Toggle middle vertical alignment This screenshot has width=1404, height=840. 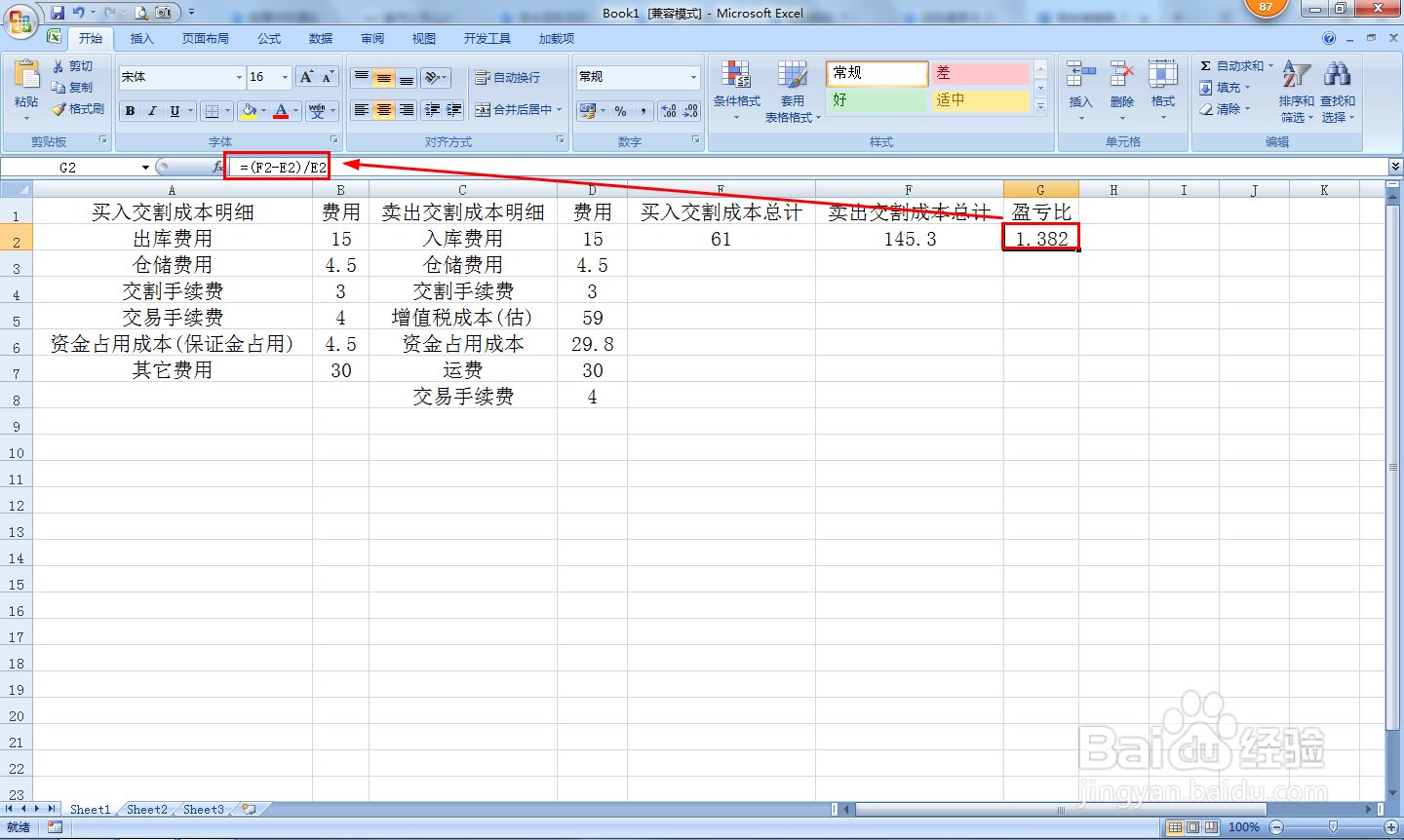tap(384, 77)
